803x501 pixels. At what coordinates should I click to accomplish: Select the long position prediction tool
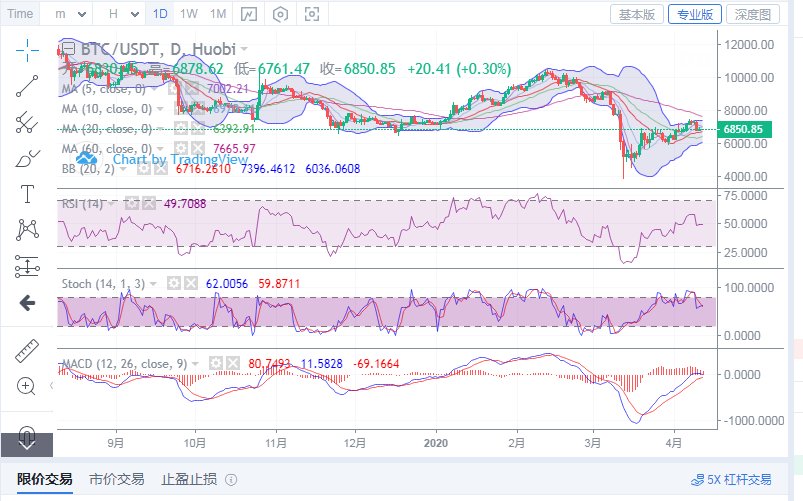[27, 266]
